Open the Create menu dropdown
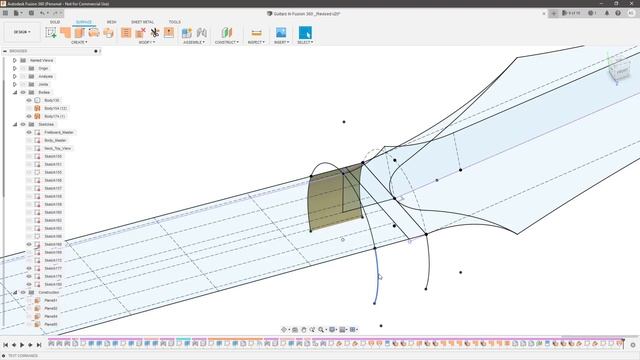The height and width of the screenshot is (360, 640). click(x=79, y=42)
